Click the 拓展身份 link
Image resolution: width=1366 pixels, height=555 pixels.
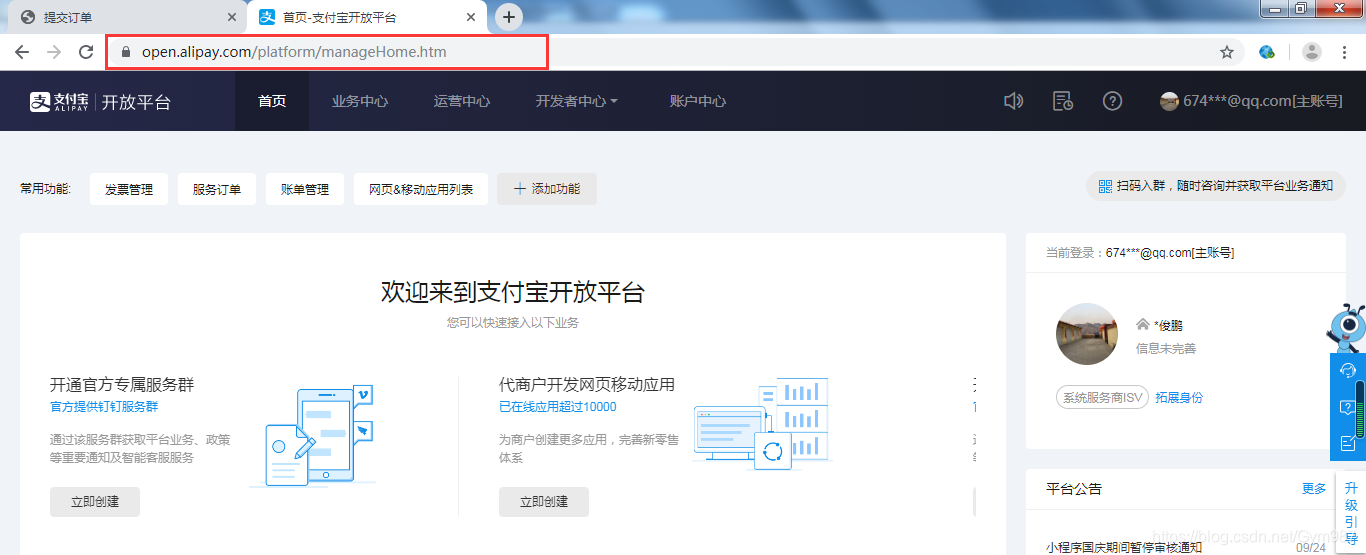pos(1179,397)
